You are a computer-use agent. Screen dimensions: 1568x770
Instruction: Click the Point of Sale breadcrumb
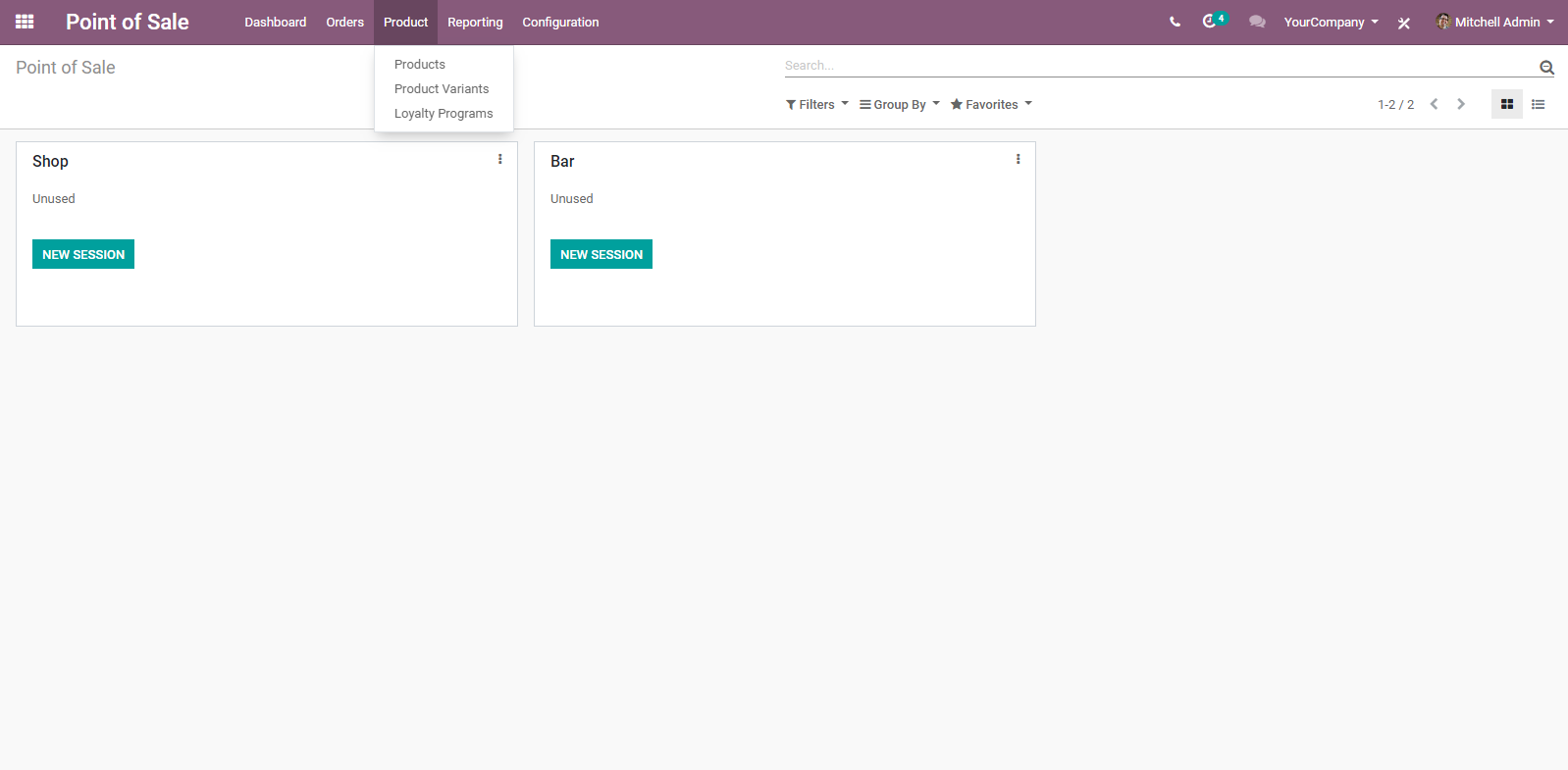(66, 67)
